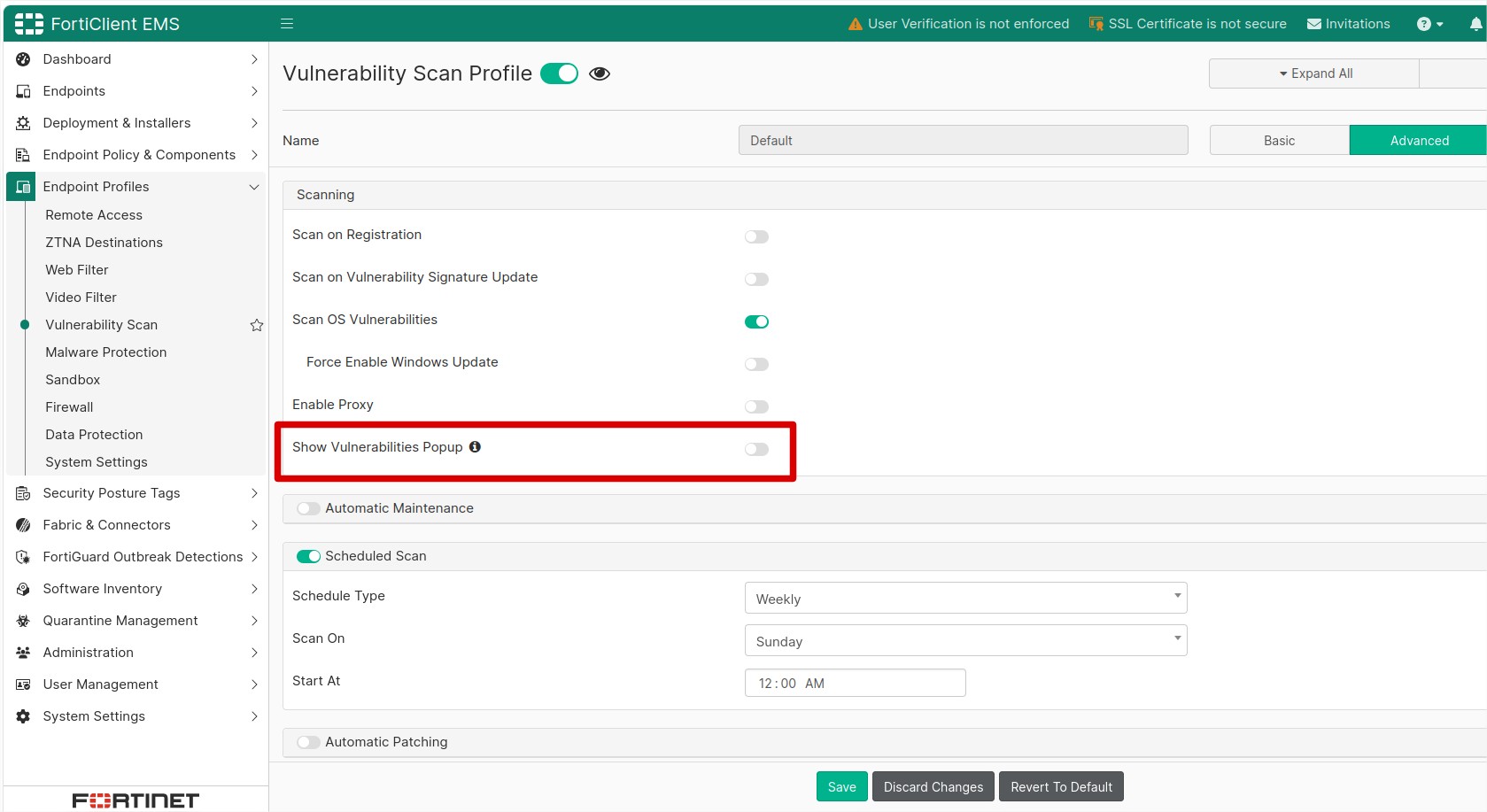Screen dimensions: 1487x812
Task: Turn on the Show Vulnerabilities Popup toggle
Action: pos(756,449)
